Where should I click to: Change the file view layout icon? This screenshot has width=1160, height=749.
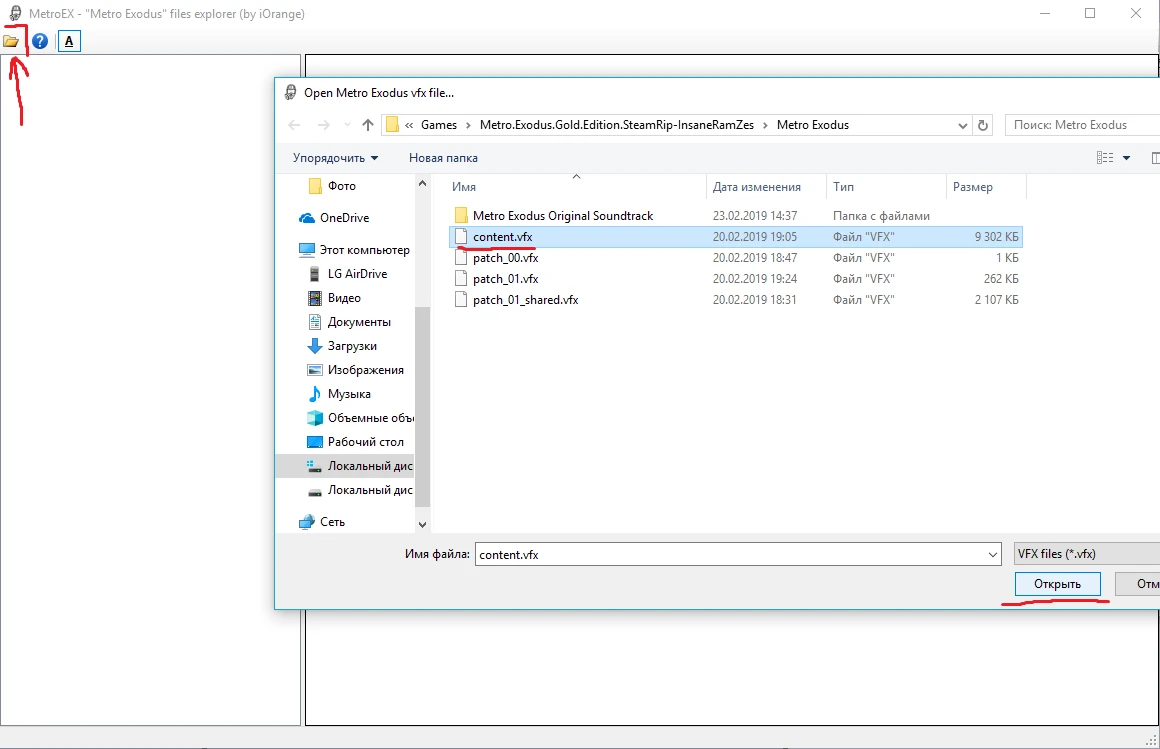click(1105, 158)
